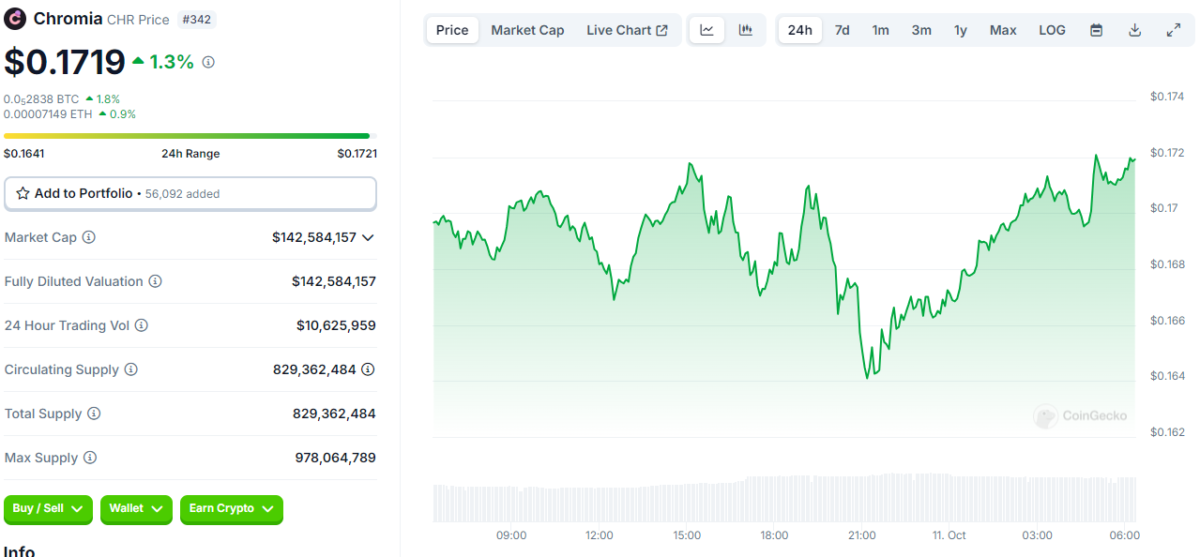
Task: Show 24 Hour Trading Vol info icon
Action: (x=141, y=325)
